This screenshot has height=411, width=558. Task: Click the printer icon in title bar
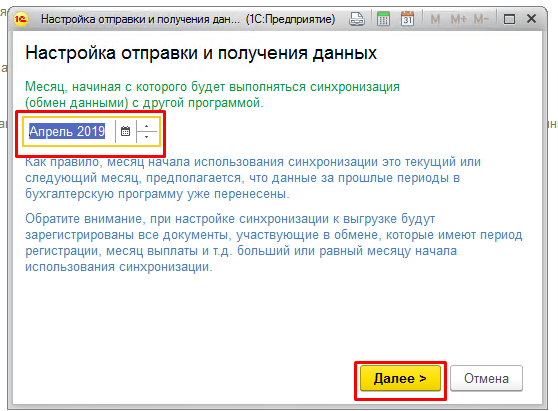357,19
